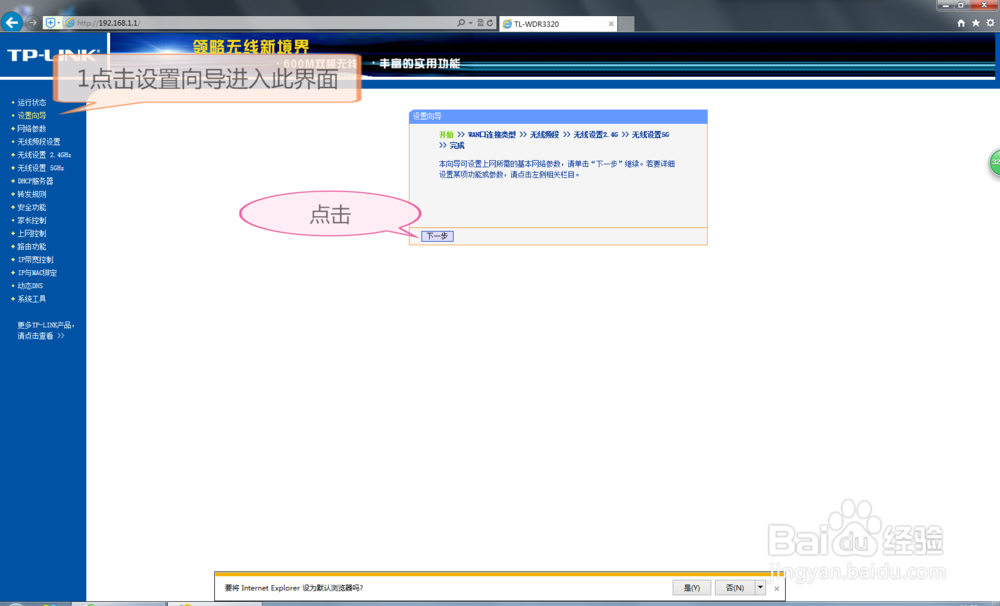Open 转发规则 menu item
Image resolution: width=1000 pixels, height=606 pixels.
click(31, 194)
